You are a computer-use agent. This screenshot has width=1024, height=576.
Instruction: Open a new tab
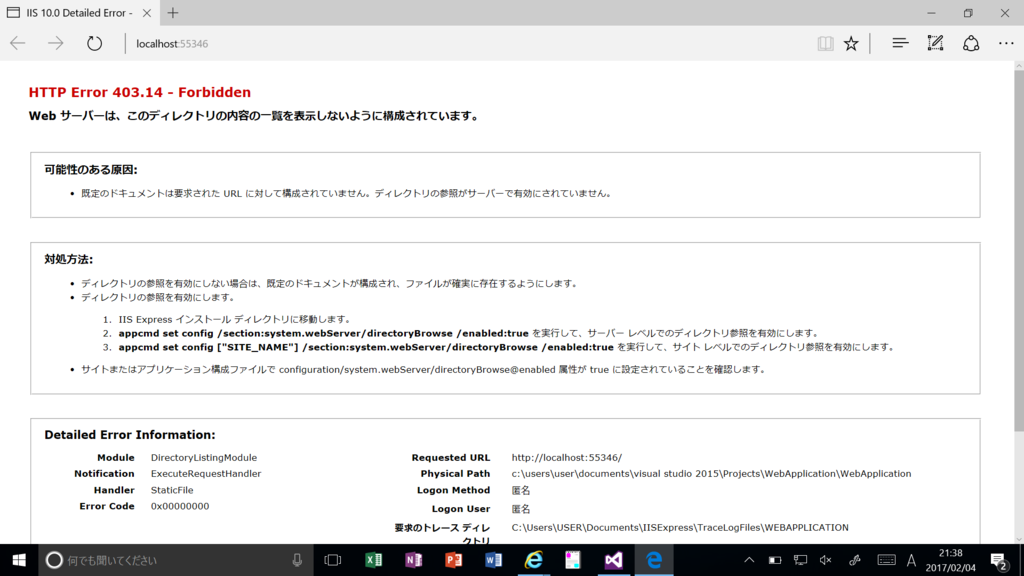[x=172, y=12]
